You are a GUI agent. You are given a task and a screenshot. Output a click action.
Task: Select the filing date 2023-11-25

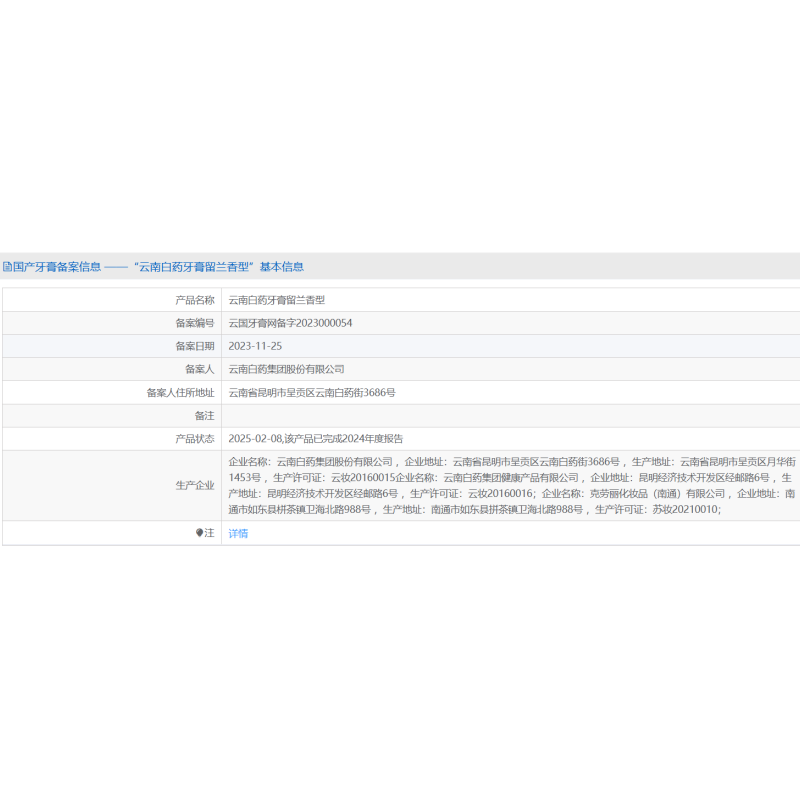coord(255,346)
